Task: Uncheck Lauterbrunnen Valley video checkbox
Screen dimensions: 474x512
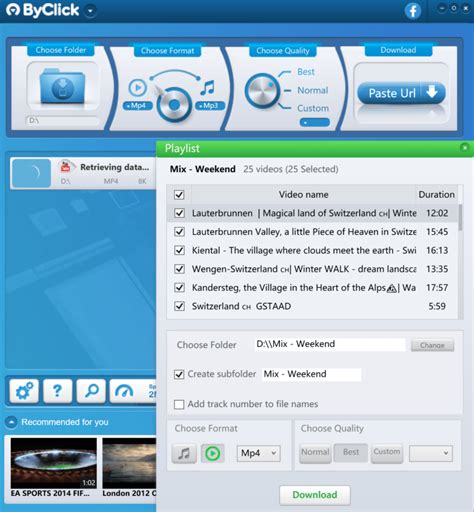Action: coord(179,232)
